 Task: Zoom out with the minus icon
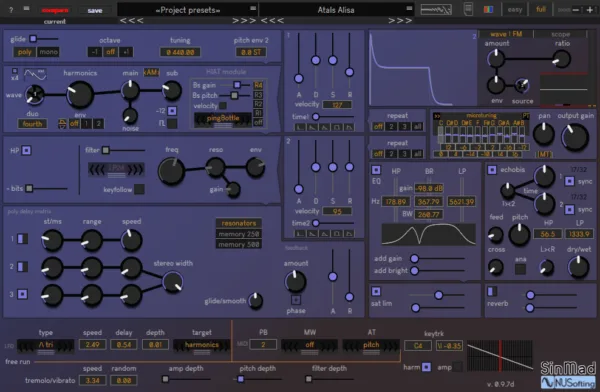(x=576, y=10)
